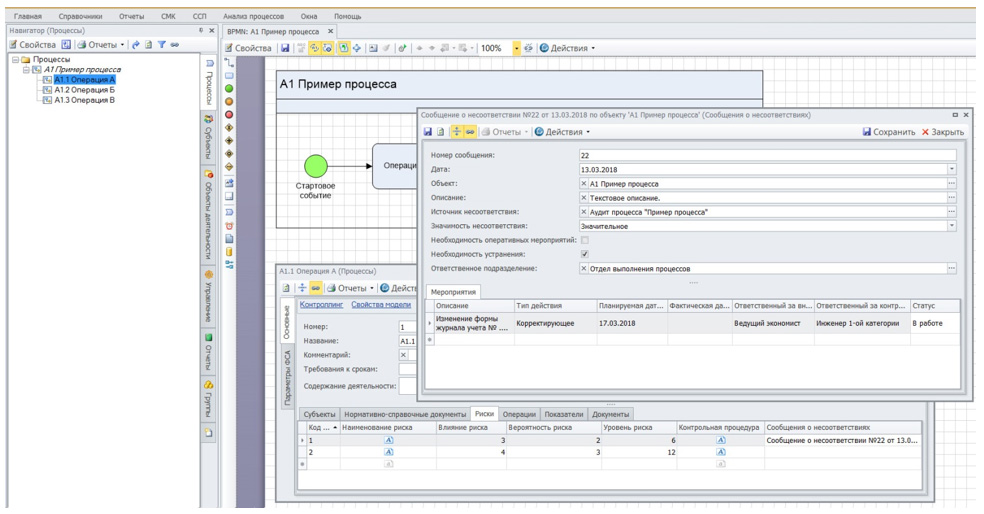Open the 'Дата' dropdown arrow

pyautogui.click(x=951, y=170)
